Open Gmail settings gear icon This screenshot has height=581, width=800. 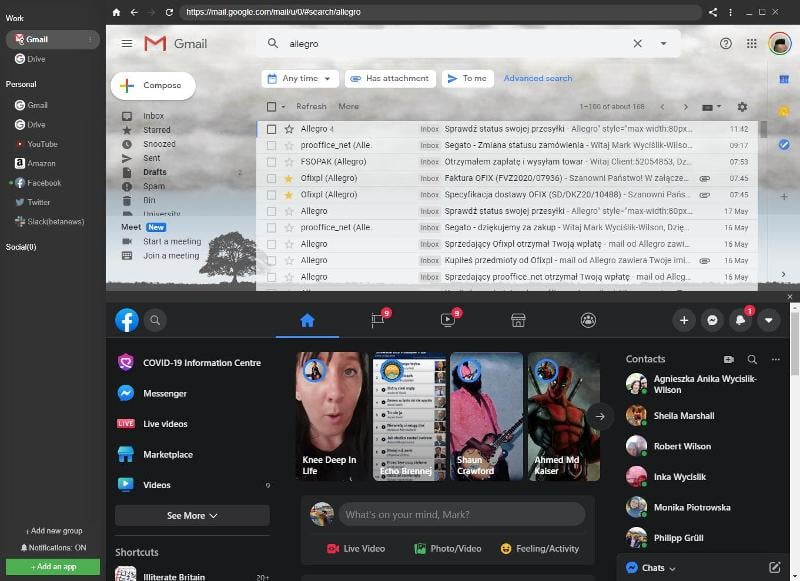[742, 107]
